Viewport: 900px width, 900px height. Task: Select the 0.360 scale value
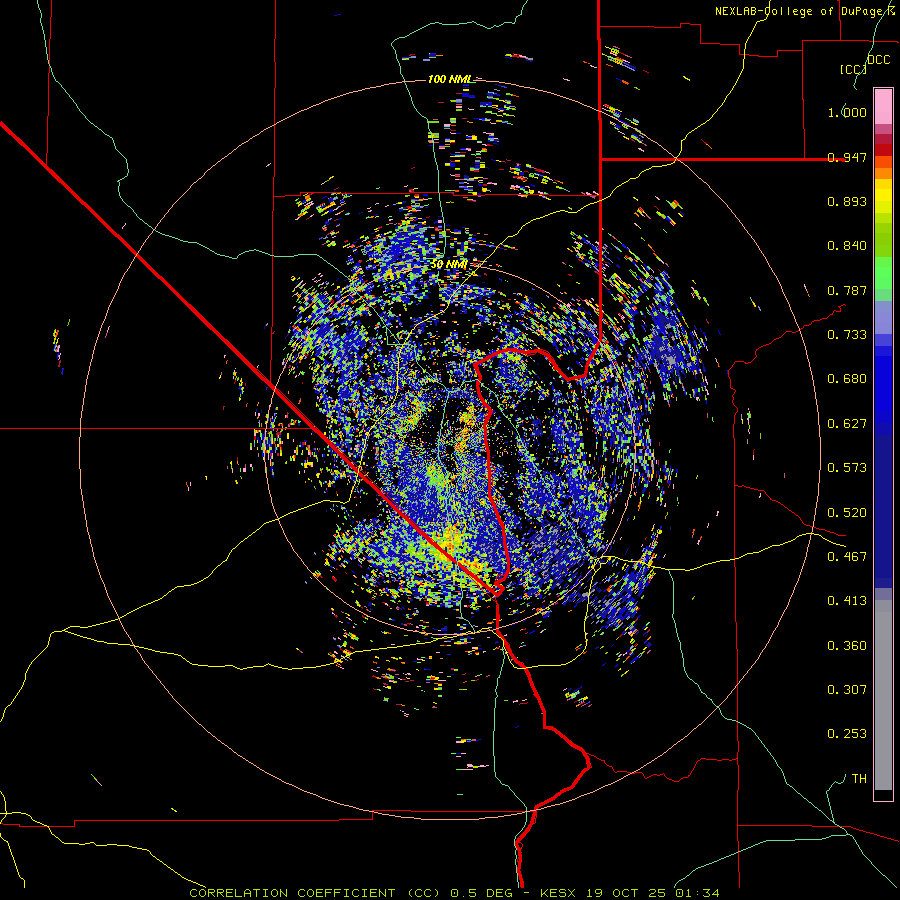point(847,646)
